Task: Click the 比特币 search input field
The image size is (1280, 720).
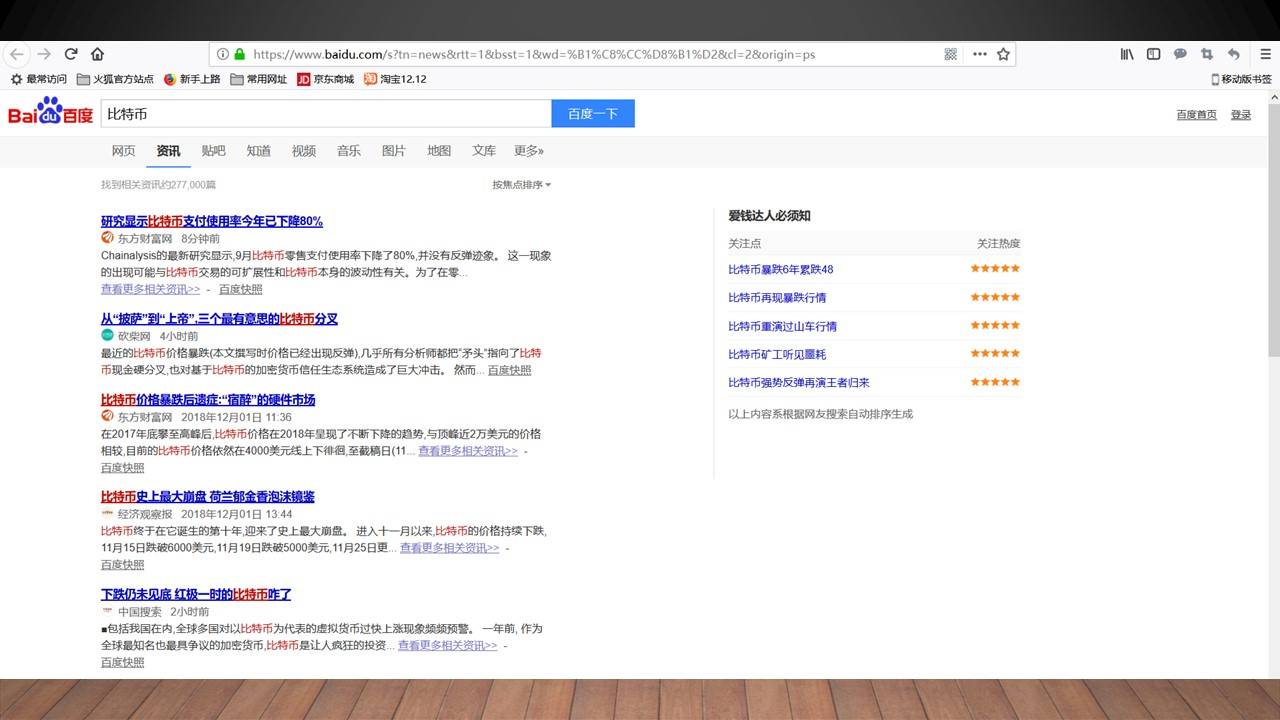Action: [326, 114]
